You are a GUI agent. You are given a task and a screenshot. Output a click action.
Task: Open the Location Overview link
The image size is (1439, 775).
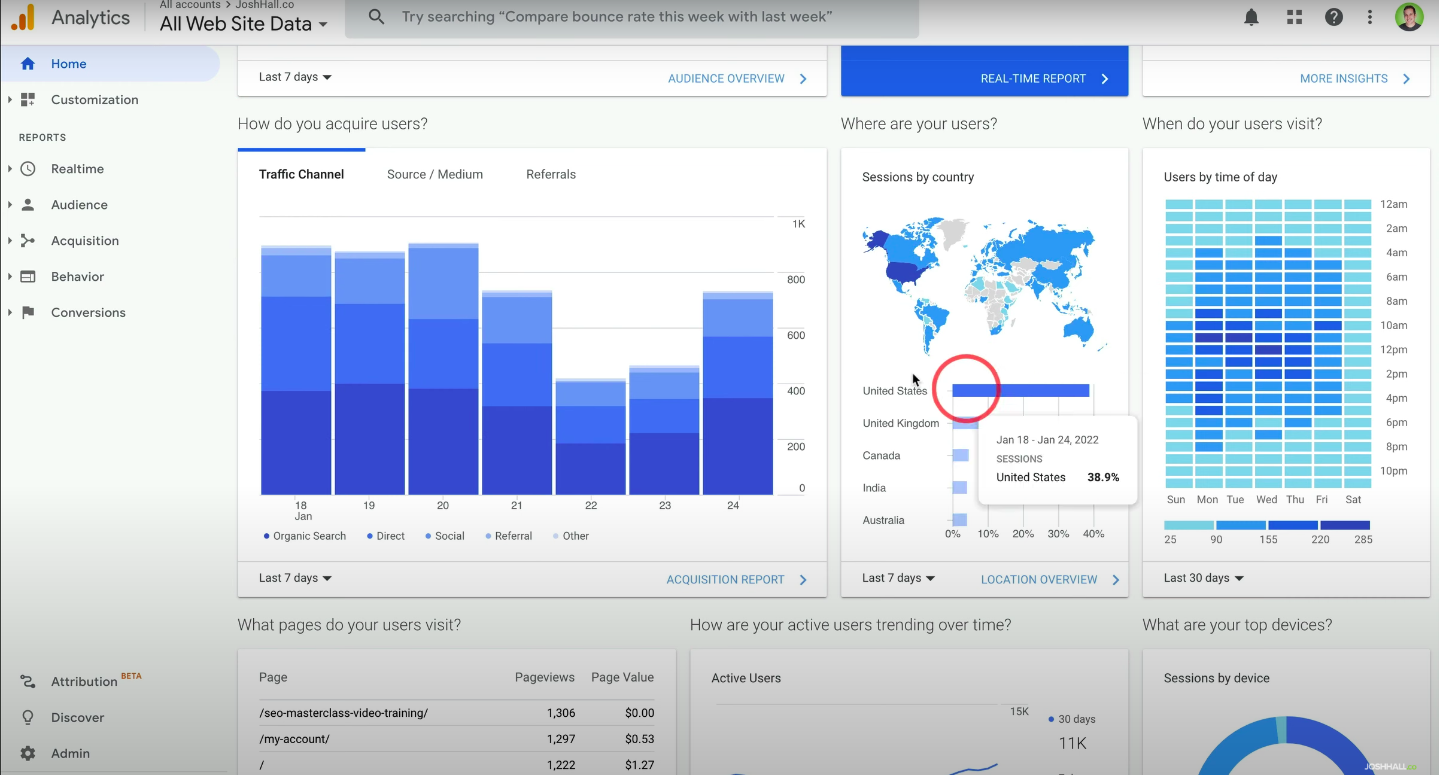[x=1049, y=579]
